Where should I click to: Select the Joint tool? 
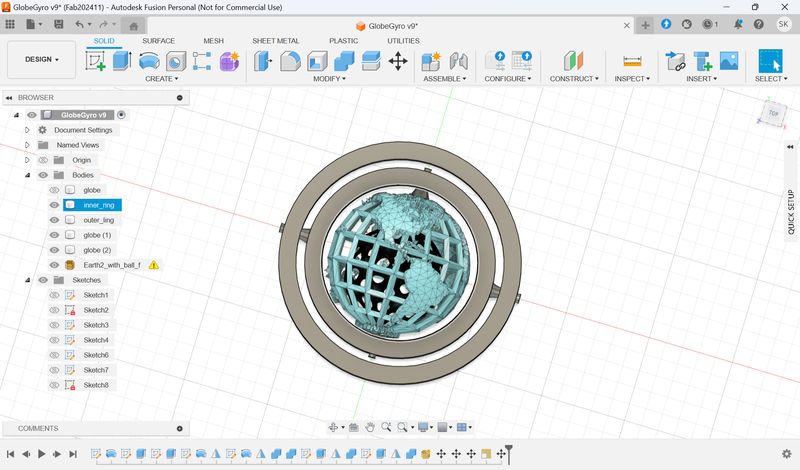tap(459, 61)
